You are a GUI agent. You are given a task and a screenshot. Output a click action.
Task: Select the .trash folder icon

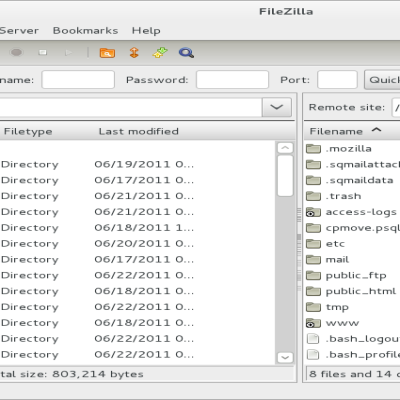(x=313, y=196)
